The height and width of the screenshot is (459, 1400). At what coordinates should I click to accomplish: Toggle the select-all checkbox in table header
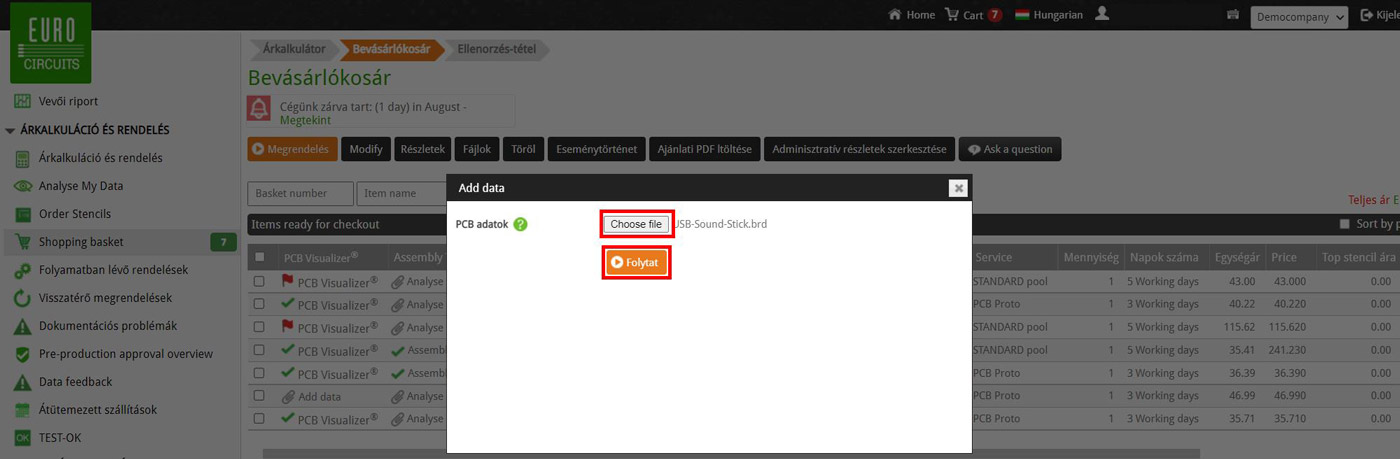(260, 257)
